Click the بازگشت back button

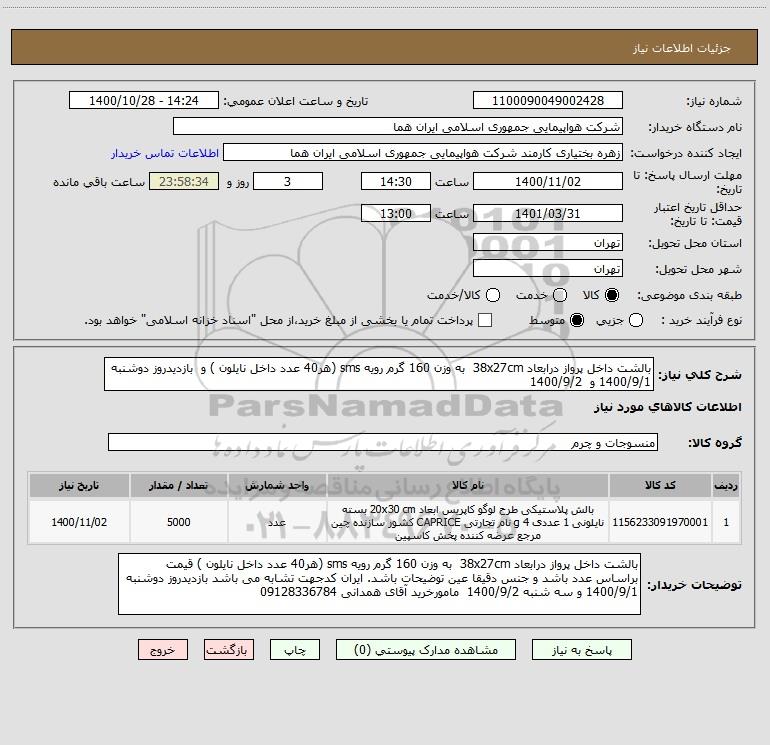click(229, 650)
